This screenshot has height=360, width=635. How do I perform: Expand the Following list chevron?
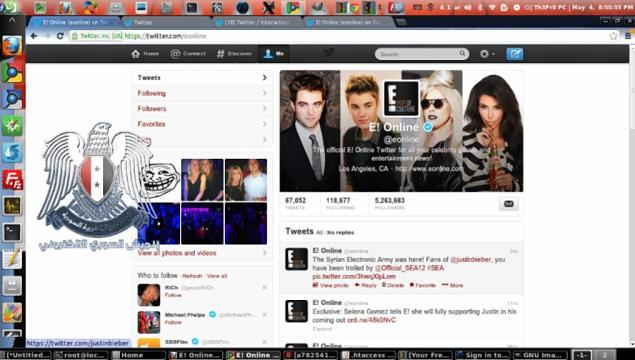(264, 93)
